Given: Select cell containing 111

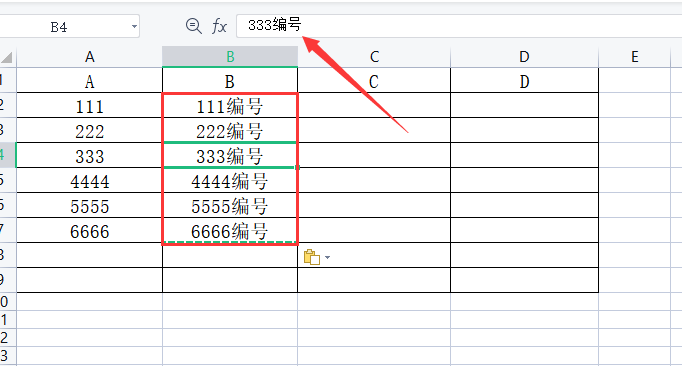Looking at the screenshot, I should (x=90, y=105).
